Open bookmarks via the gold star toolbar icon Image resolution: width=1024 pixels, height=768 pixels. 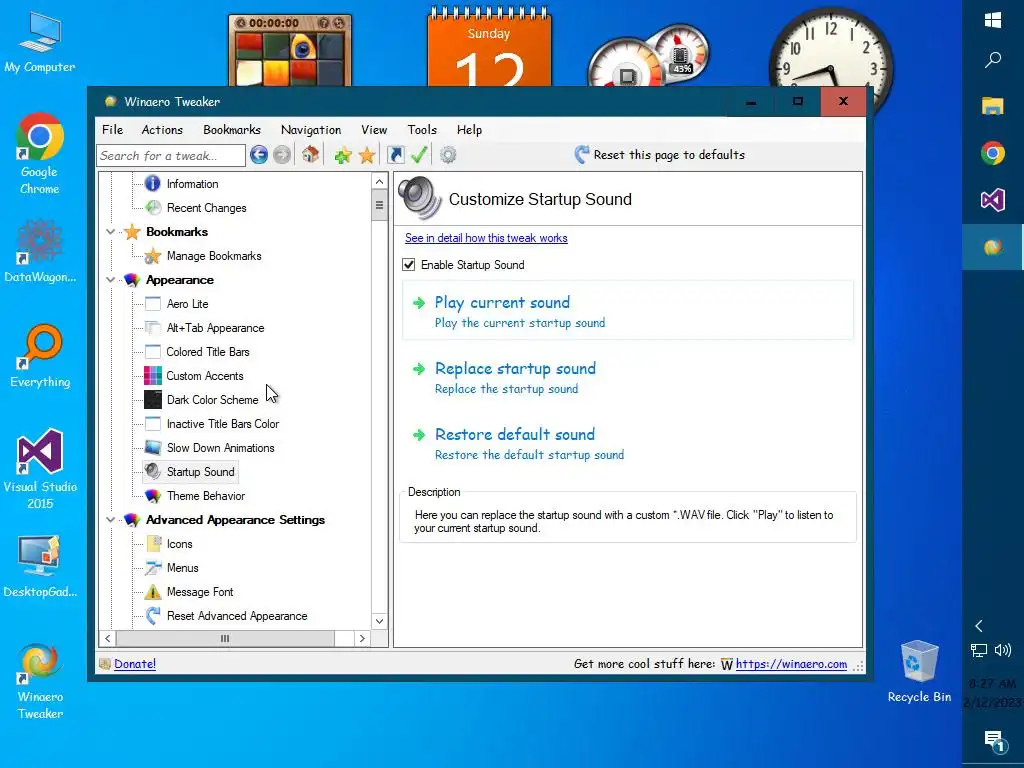click(x=367, y=155)
